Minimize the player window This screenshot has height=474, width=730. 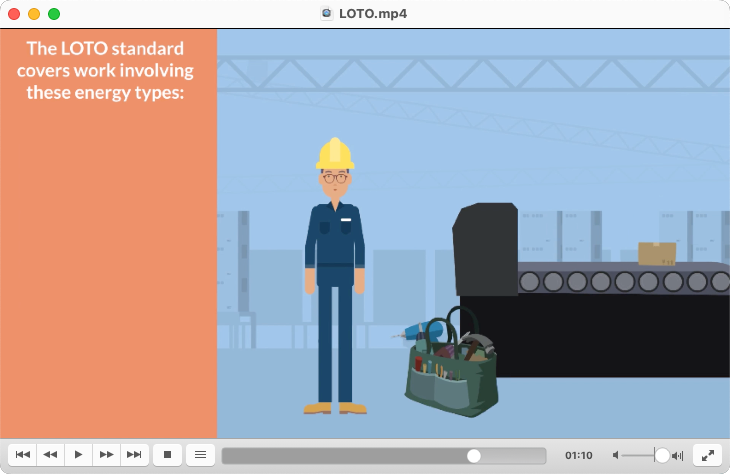pos(34,14)
